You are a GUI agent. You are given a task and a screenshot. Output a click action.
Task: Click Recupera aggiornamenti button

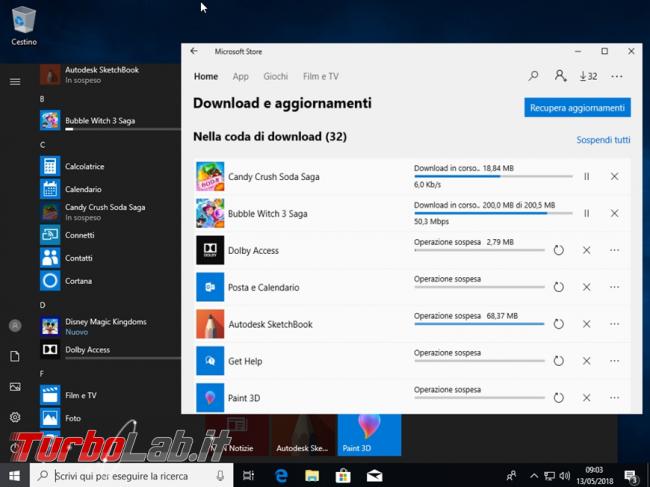tap(577, 108)
